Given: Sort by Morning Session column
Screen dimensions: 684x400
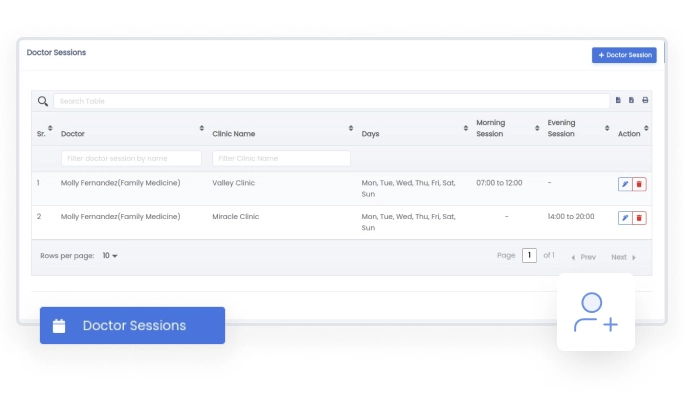Looking at the screenshot, I should point(537,128).
